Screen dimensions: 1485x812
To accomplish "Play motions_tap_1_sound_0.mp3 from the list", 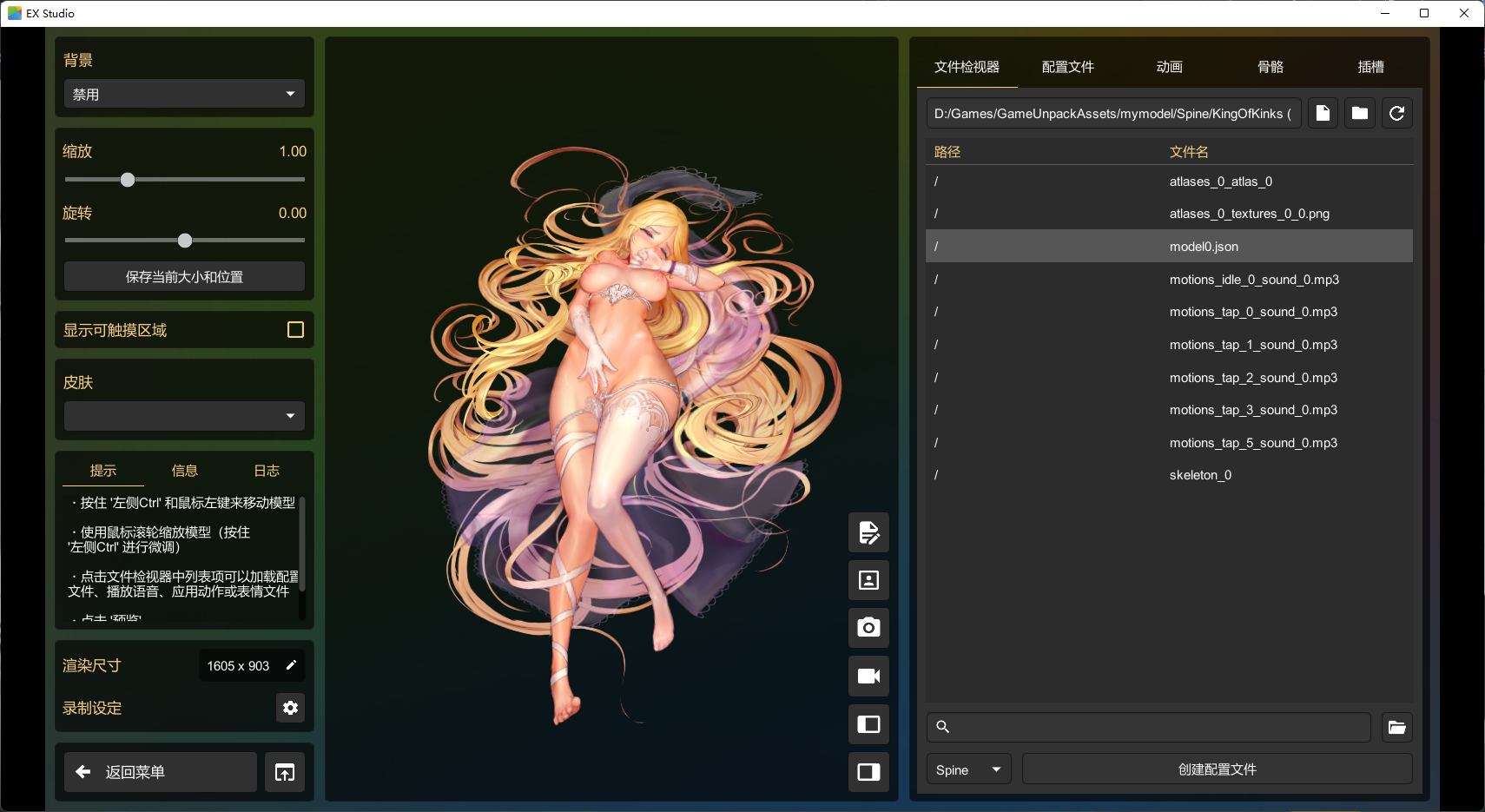I will pos(1169,345).
